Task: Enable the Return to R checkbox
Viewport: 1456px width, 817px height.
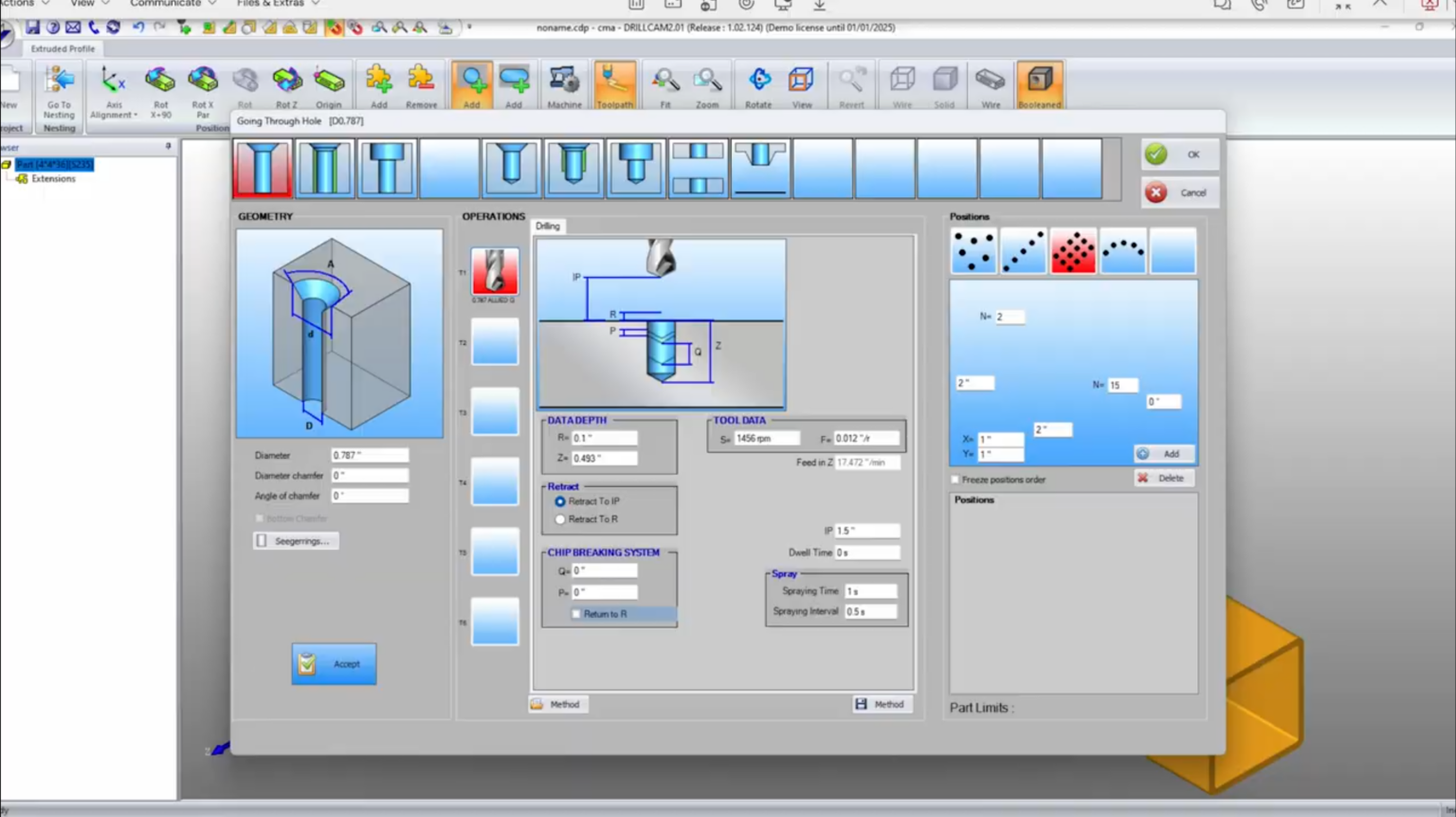Action: [x=576, y=614]
